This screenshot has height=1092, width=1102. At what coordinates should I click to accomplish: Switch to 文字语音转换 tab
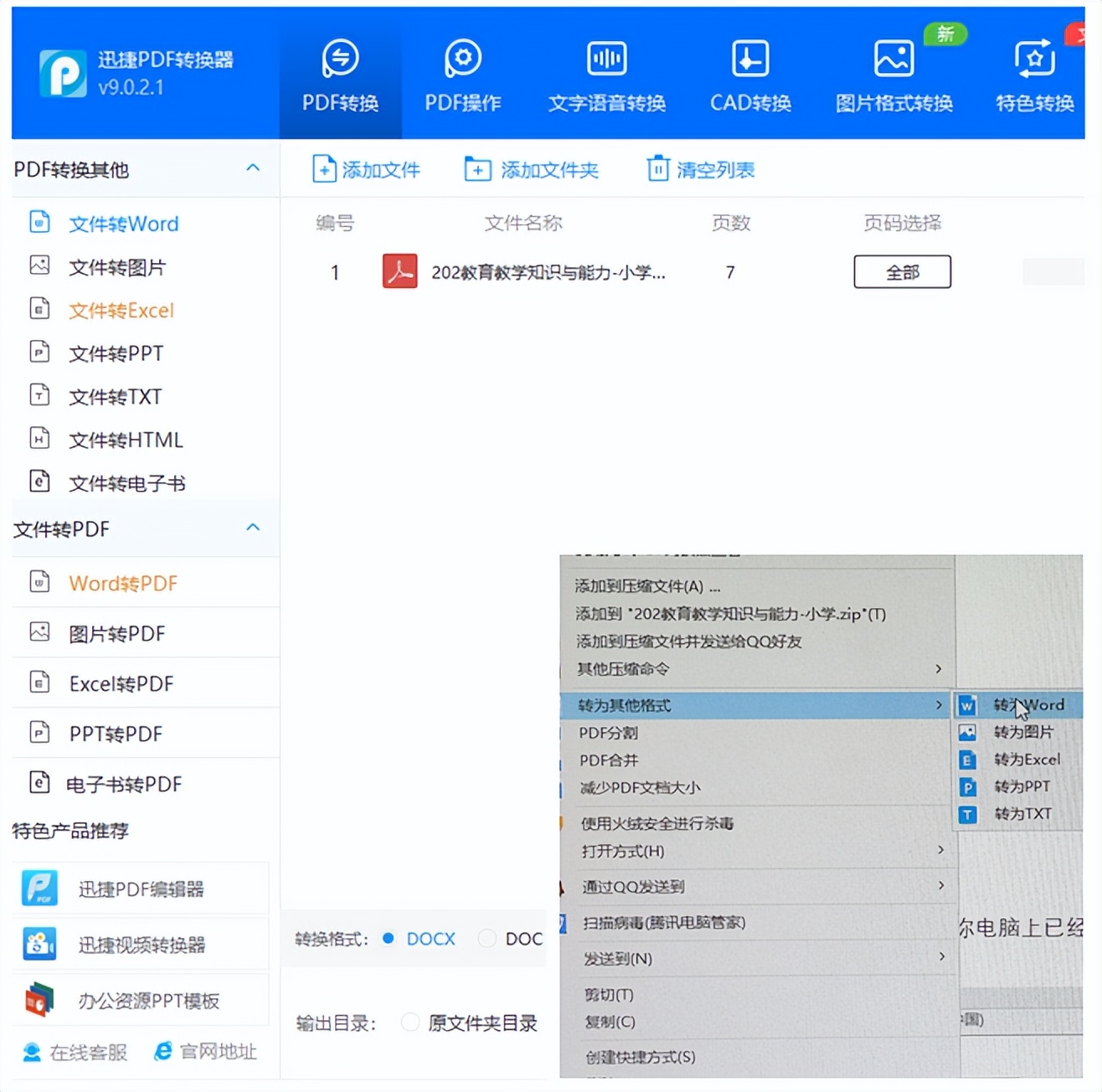pyautogui.click(x=606, y=77)
